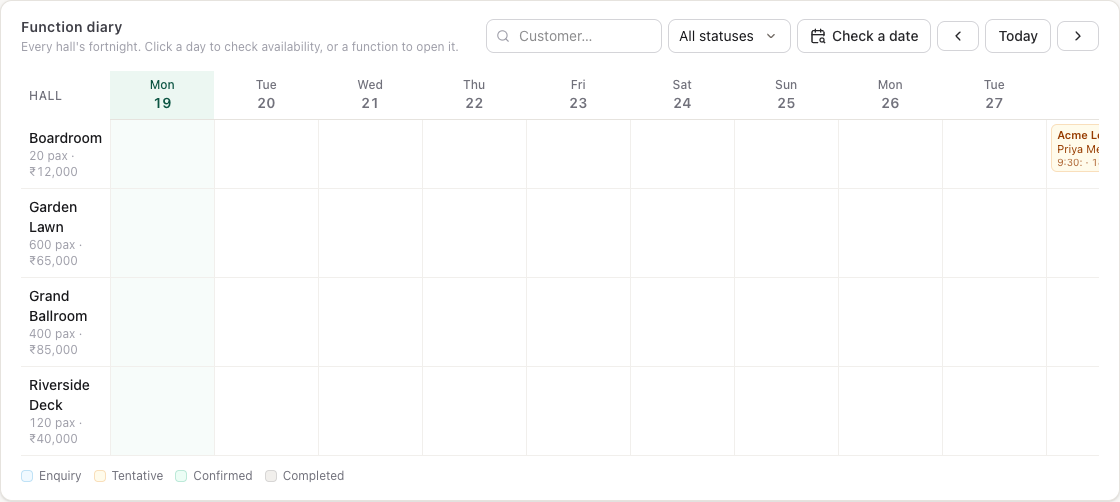Jump to Today
The image size is (1120, 502).
pos(1018,36)
